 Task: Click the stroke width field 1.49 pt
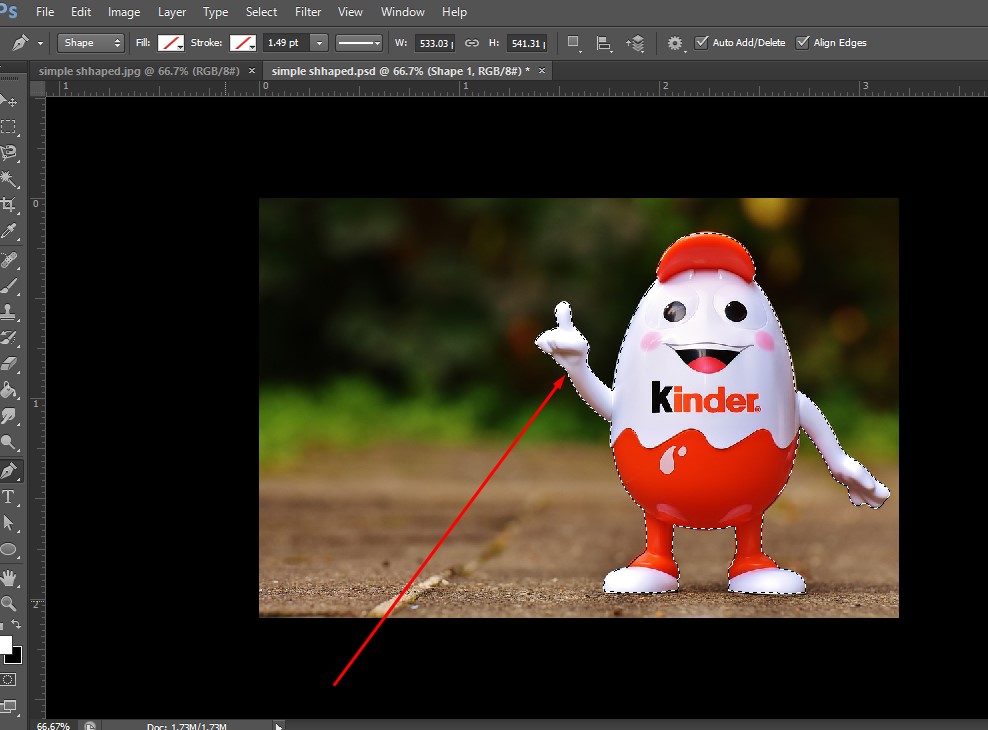(x=286, y=43)
